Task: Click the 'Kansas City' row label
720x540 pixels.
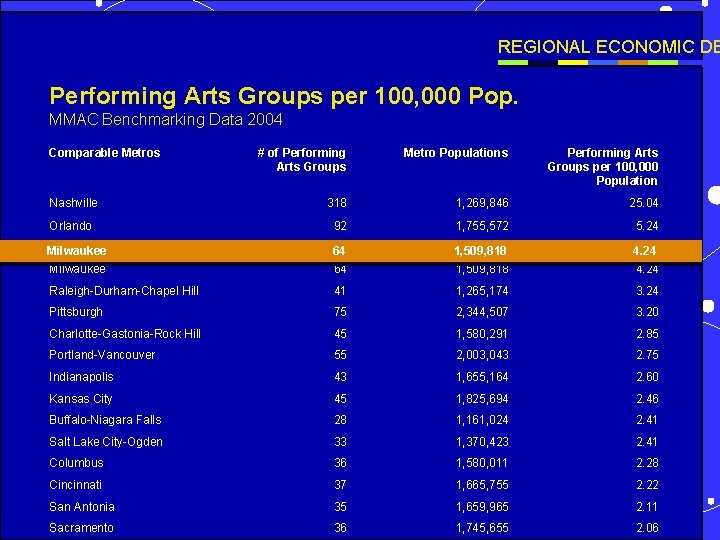Action: click(x=81, y=399)
